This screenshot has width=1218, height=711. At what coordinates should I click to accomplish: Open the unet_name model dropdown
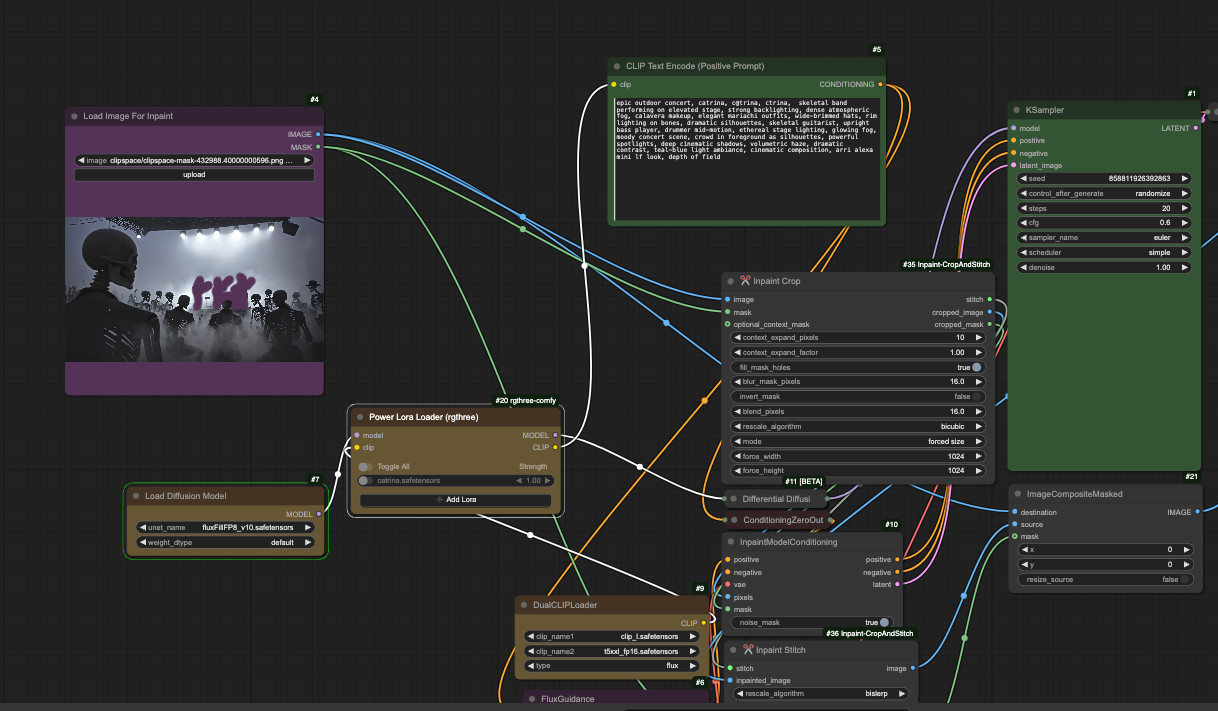click(224, 527)
